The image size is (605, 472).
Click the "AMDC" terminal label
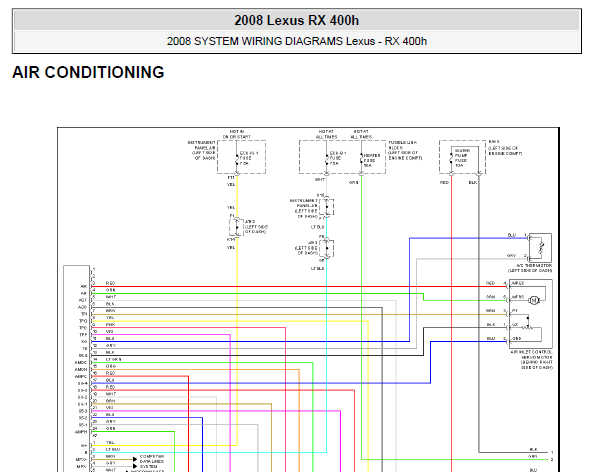[x=81, y=363]
